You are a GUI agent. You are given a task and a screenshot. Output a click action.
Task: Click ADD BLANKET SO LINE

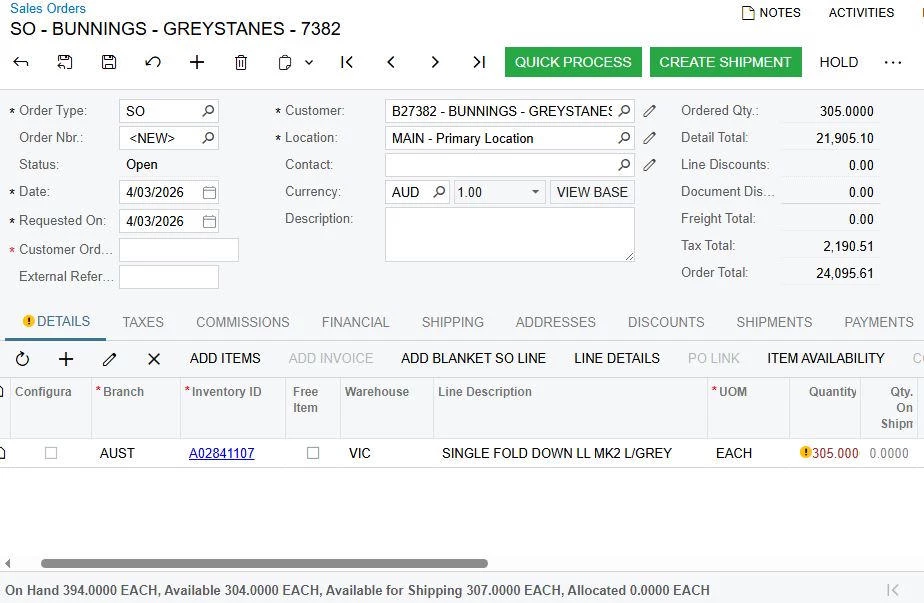pos(473,358)
